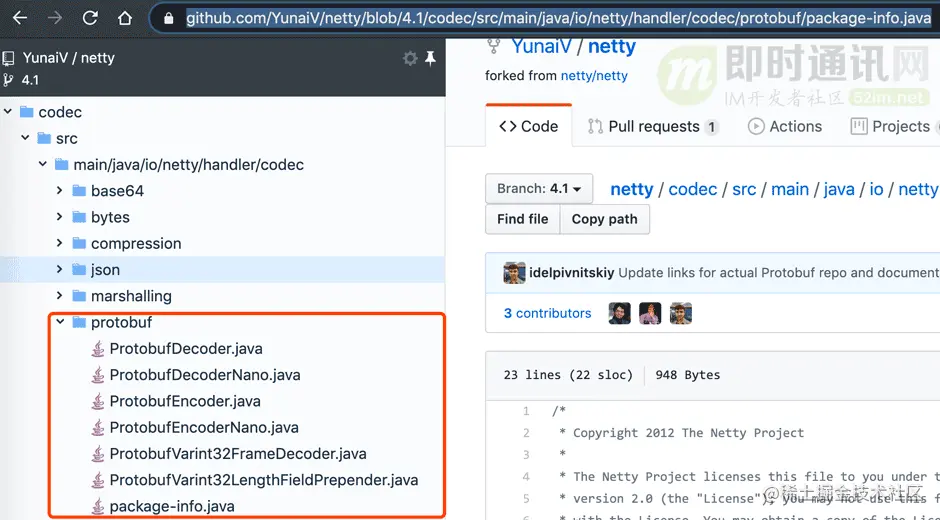Open the Branch: 4.1 dropdown
940x520 pixels.
pyautogui.click(x=539, y=188)
